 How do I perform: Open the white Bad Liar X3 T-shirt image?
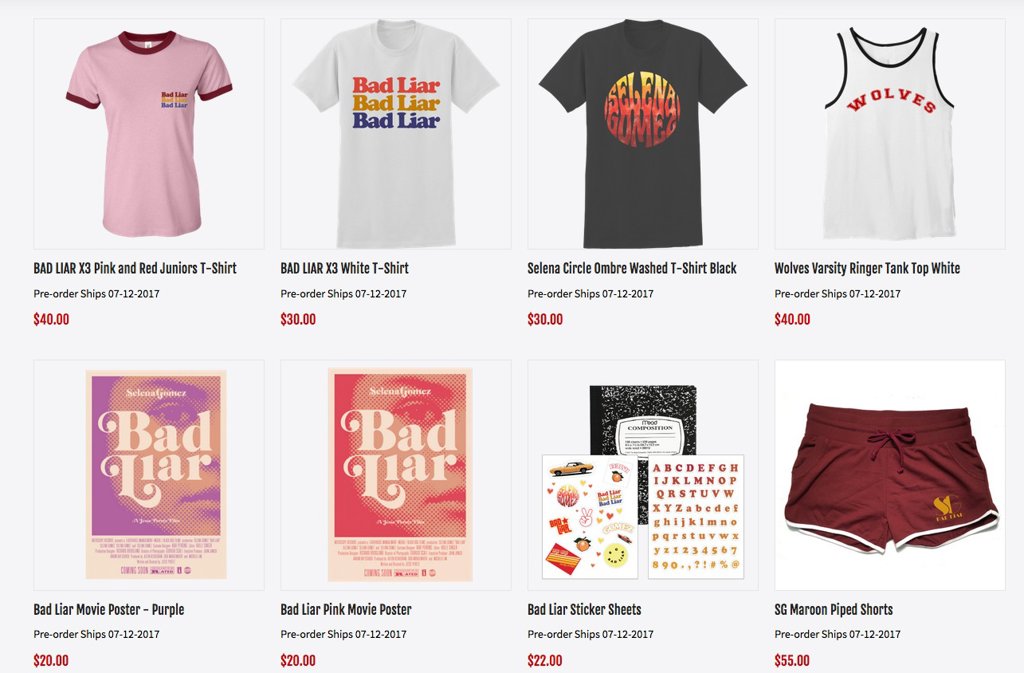(396, 134)
